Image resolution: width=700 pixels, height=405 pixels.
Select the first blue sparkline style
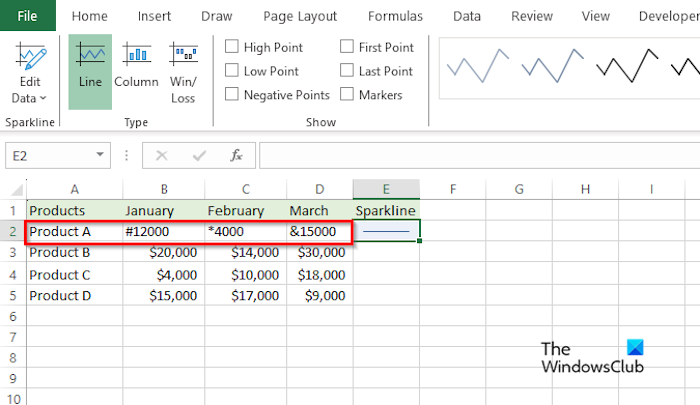pos(478,66)
